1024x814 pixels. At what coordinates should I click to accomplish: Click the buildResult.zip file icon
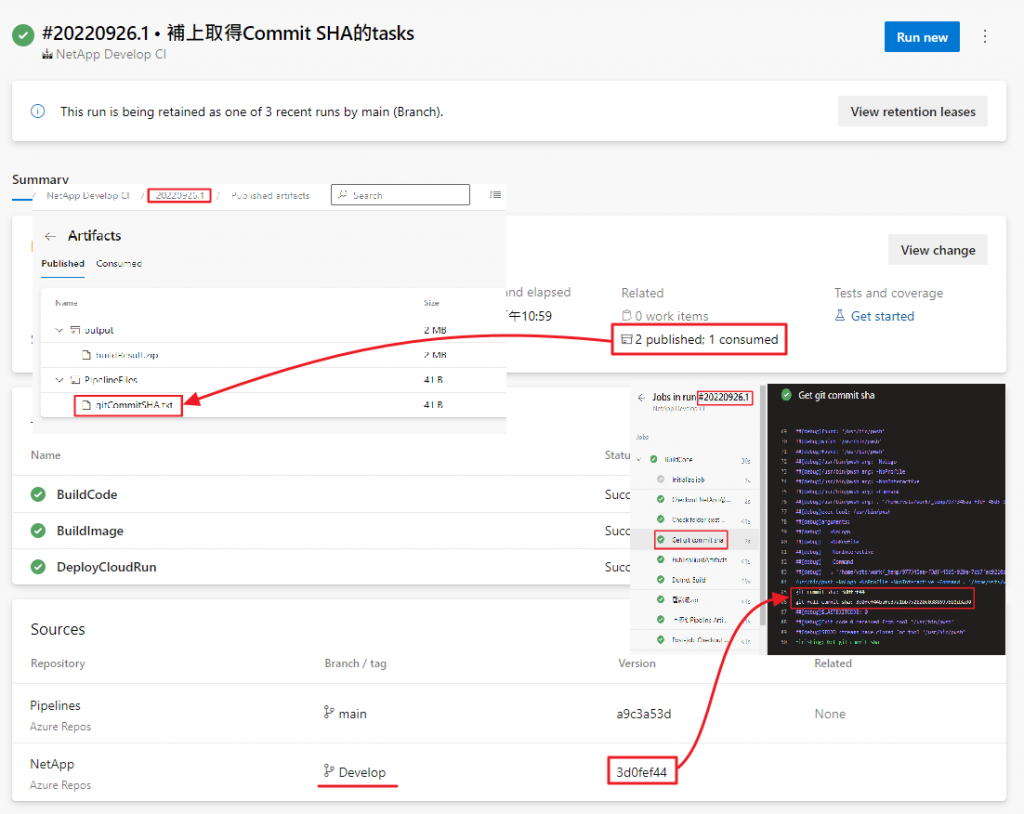point(86,355)
